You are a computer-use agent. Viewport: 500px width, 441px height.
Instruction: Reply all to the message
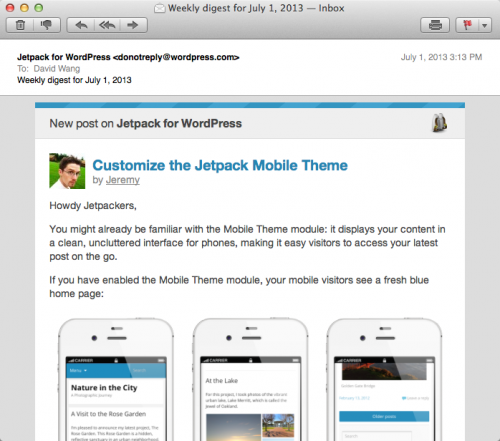[x=107, y=25]
